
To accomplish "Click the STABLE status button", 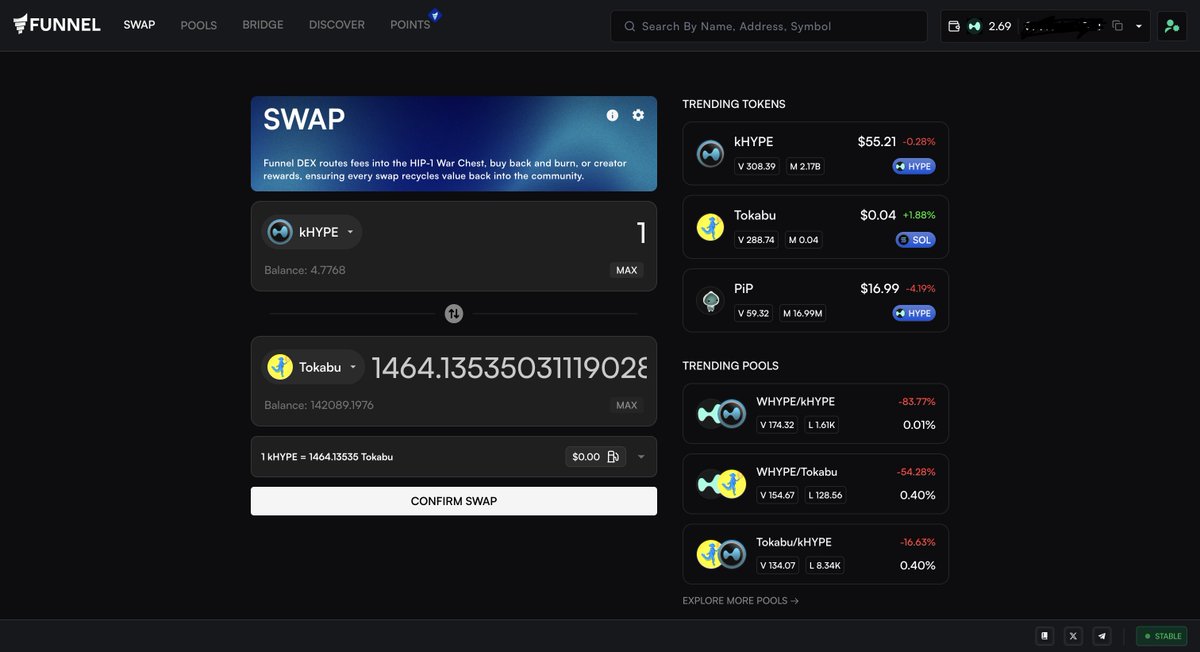I will pyautogui.click(x=1162, y=636).
